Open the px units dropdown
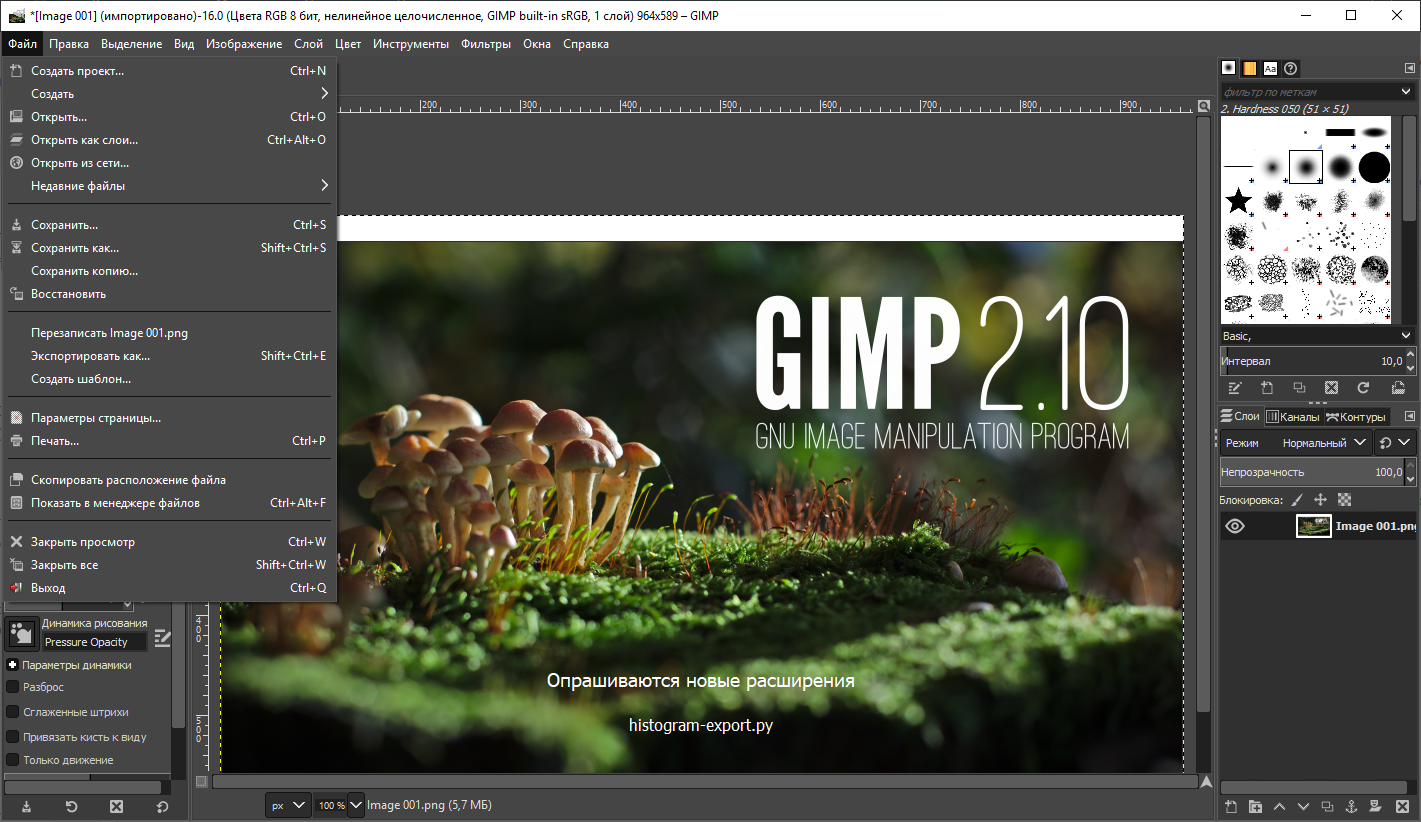The image size is (1421, 822). point(287,805)
